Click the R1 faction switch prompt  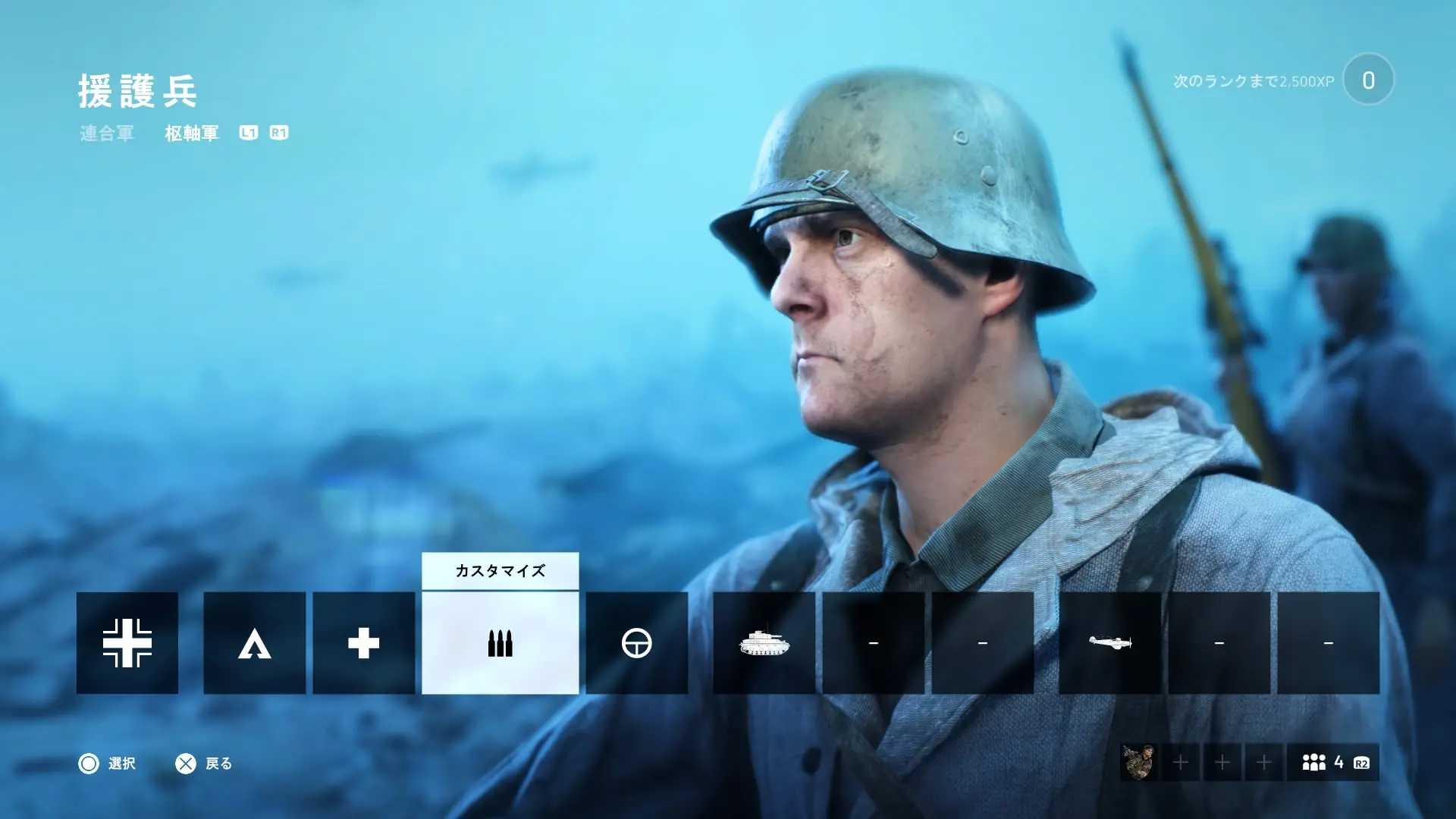(x=279, y=133)
